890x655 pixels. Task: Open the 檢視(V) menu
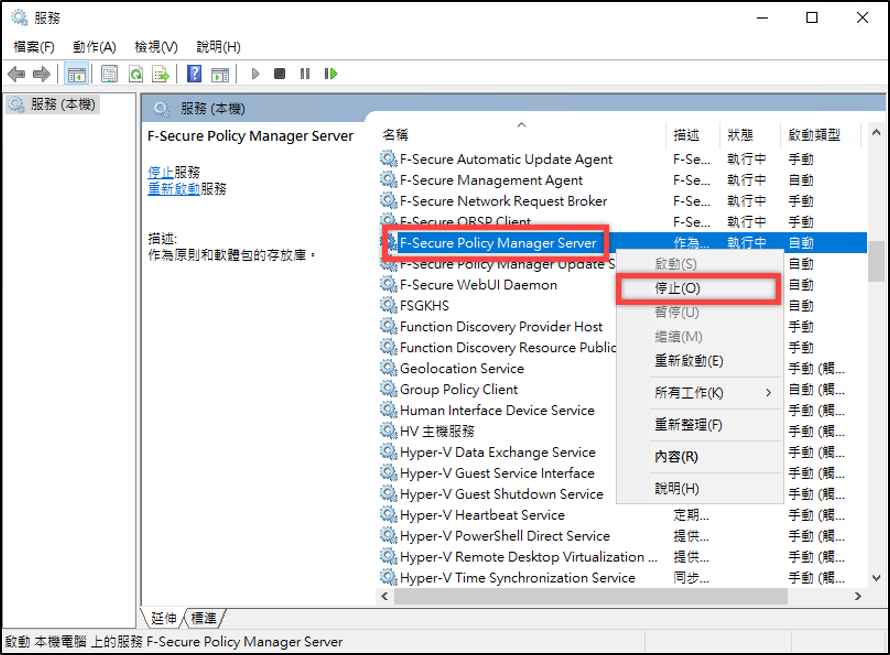[x=156, y=47]
